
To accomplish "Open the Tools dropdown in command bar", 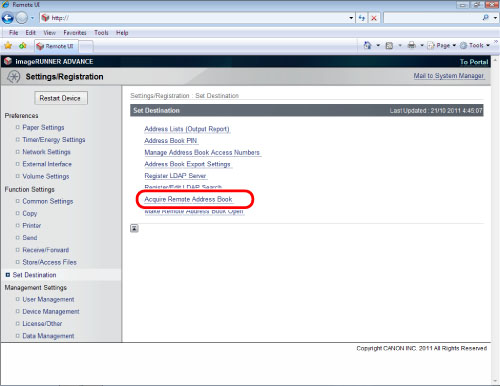I will pyautogui.click(x=475, y=45).
